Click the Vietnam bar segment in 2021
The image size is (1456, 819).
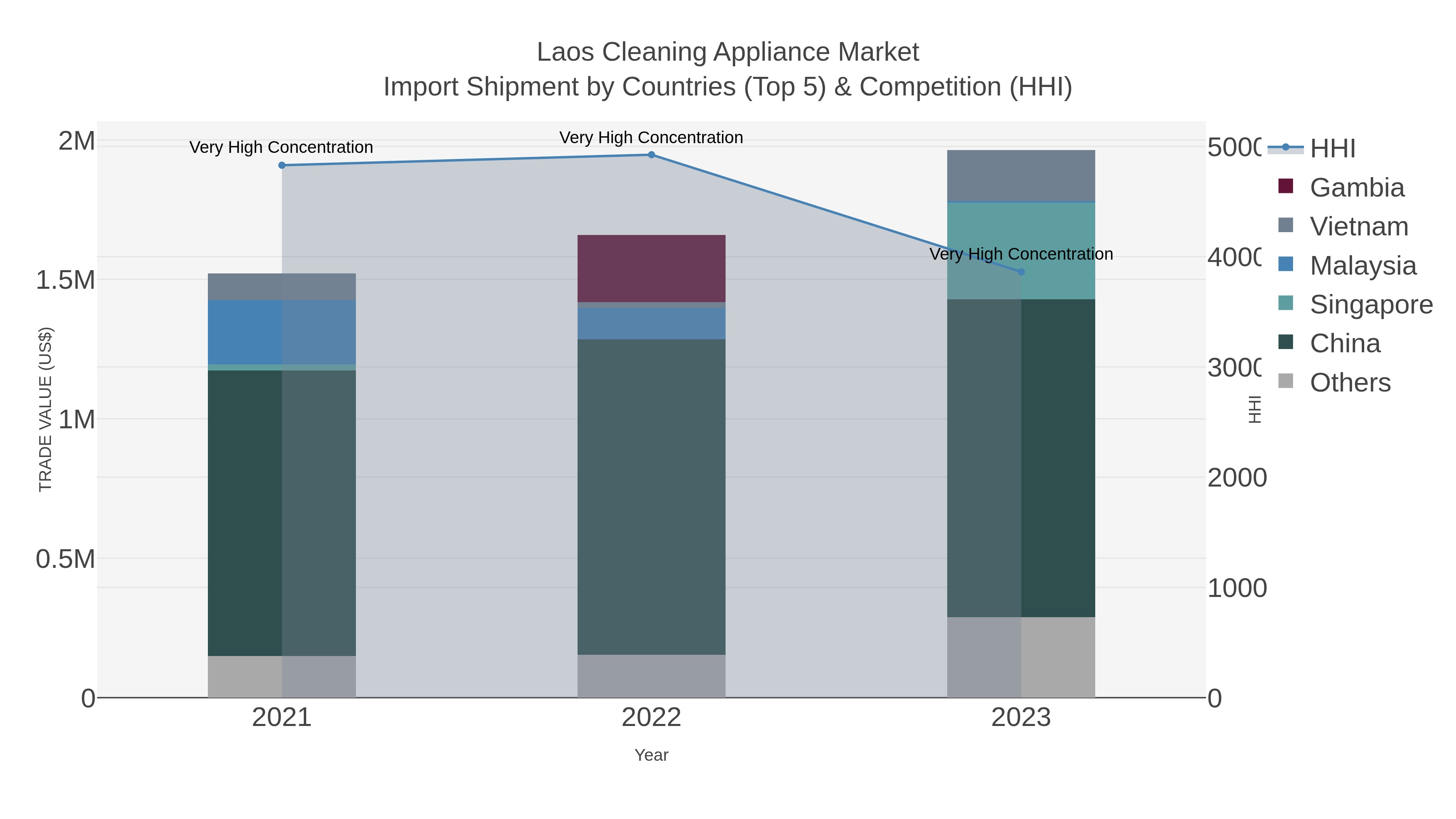click(x=282, y=287)
